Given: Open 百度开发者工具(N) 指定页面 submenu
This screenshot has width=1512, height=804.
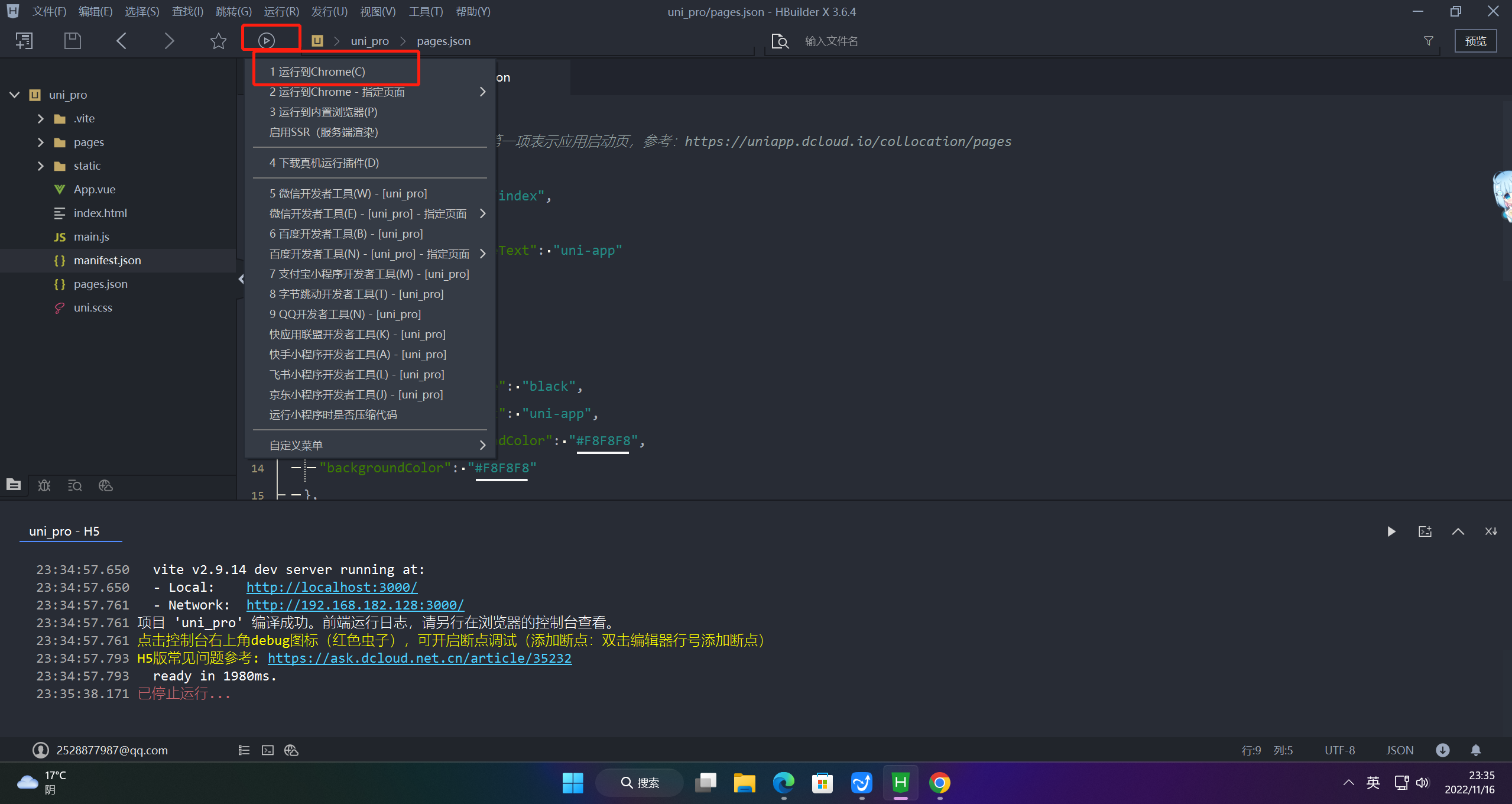Looking at the screenshot, I should tap(370, 254).
